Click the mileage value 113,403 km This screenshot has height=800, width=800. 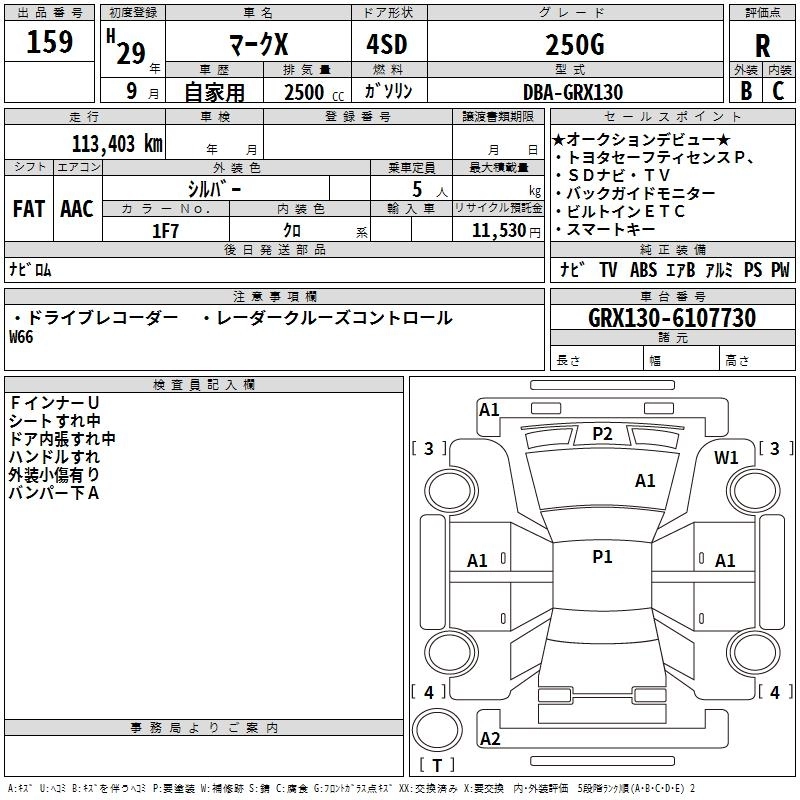(117, 143)
